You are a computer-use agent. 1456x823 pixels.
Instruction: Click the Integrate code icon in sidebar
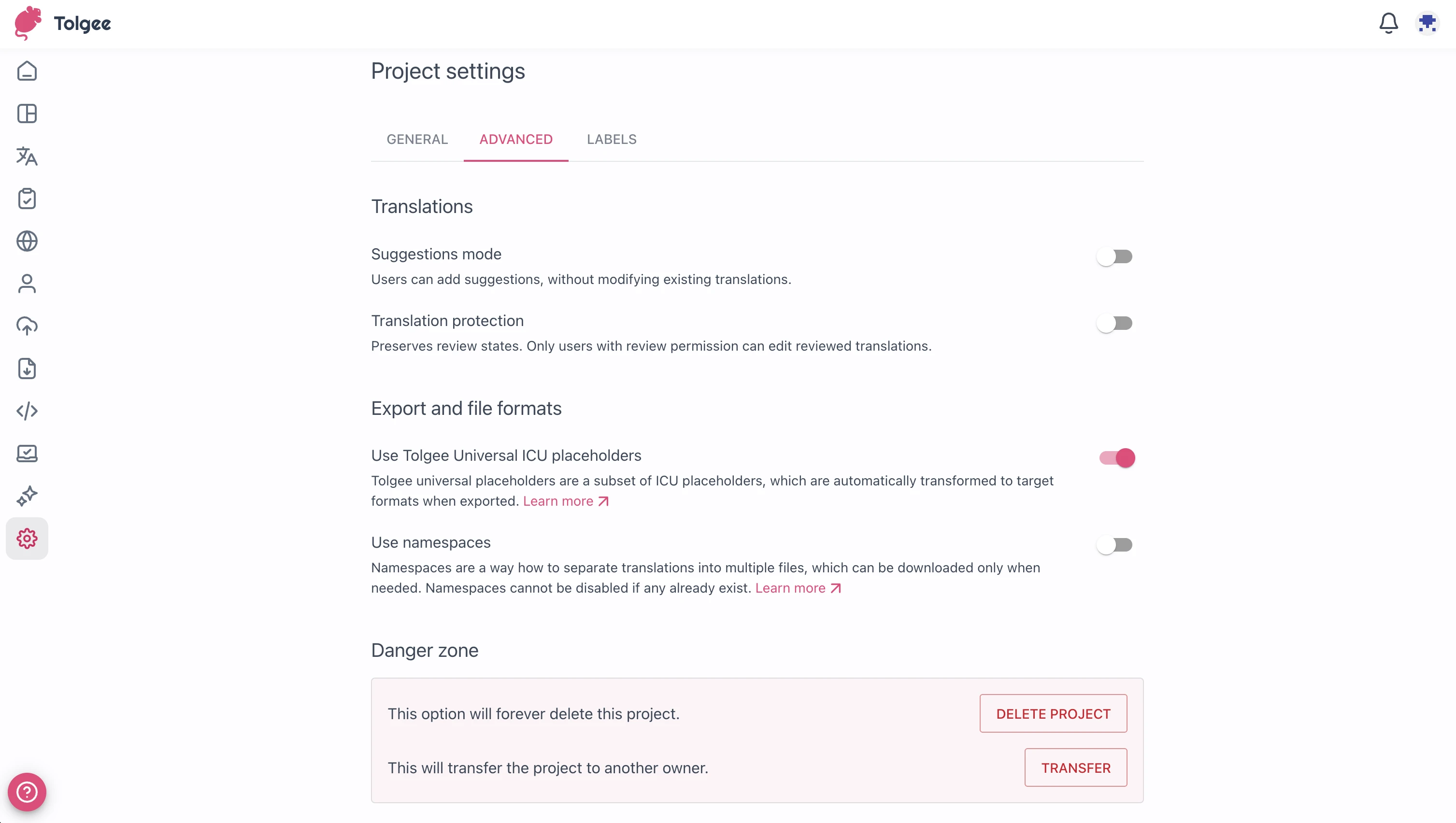(x=27, y=411)
